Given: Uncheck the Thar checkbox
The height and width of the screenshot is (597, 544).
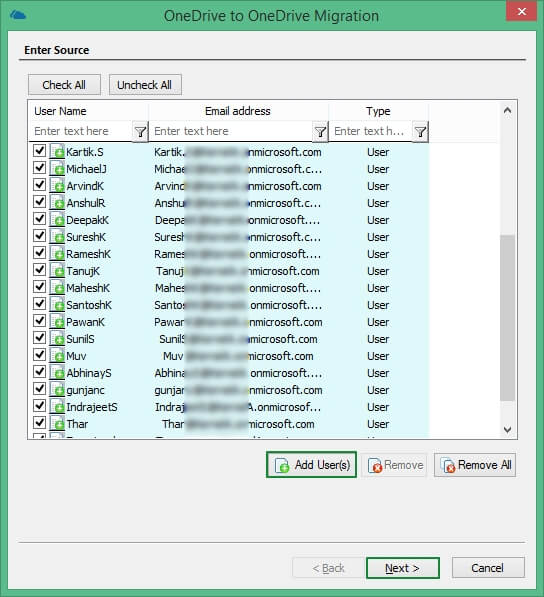Looking at the screenshot, I should 39,423.
